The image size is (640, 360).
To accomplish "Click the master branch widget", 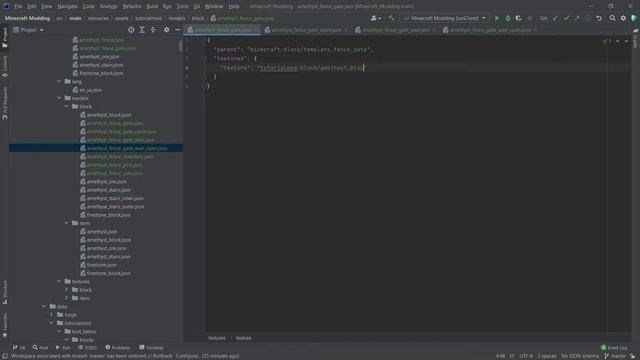I will 615,356.
